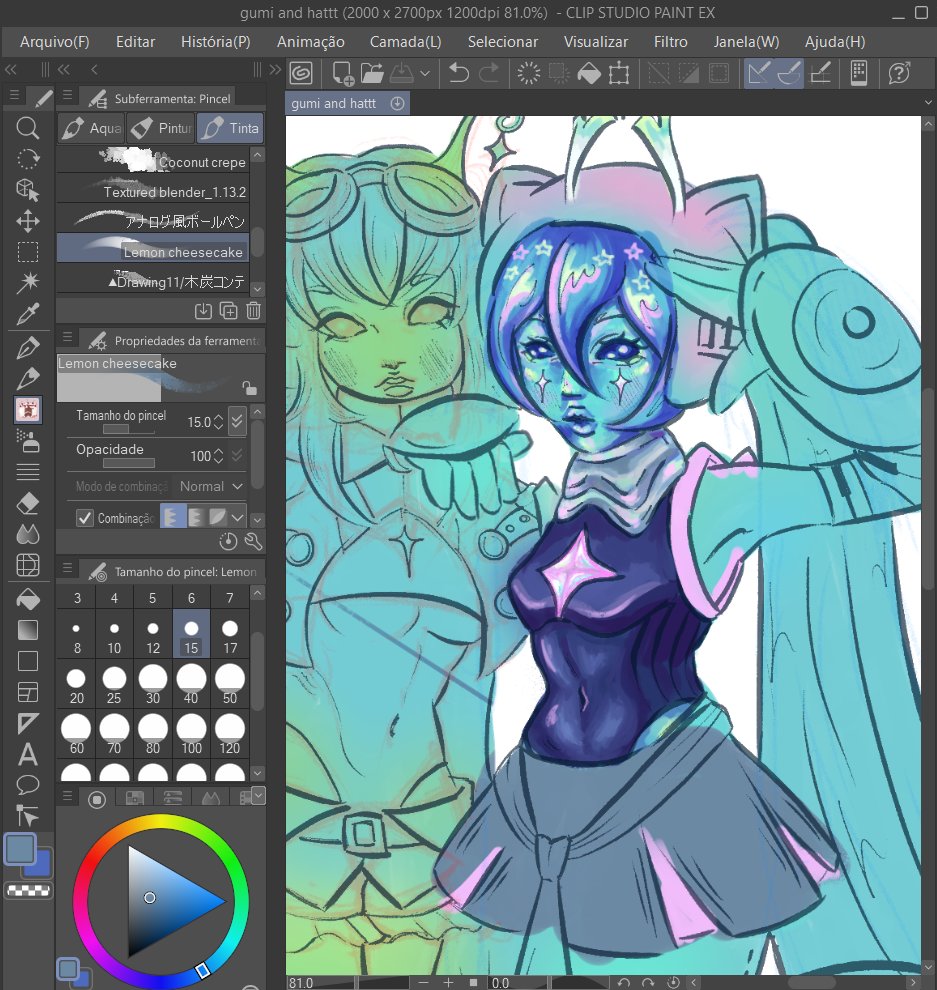937x990 pixels.
Task: Delete sub tool with trash icon
Action: [253, 310]
